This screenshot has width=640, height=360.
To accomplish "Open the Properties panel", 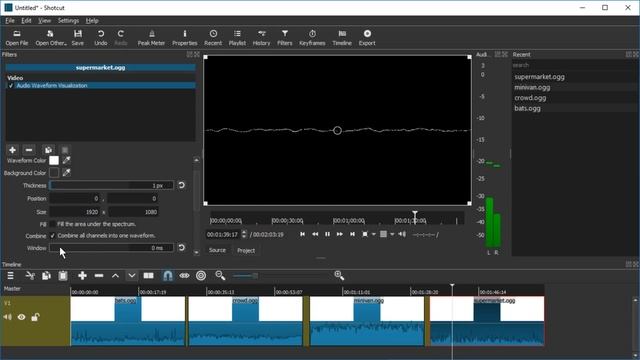I will [x=184, y=38].
